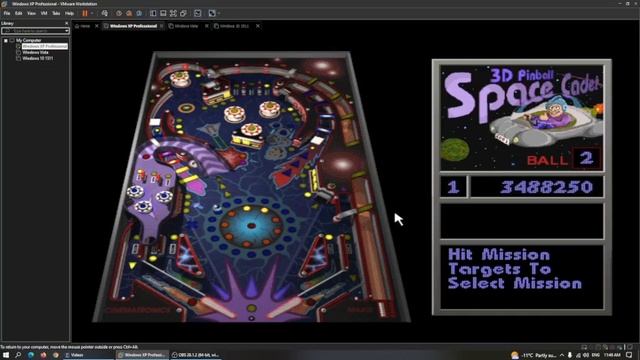Switch to the Home tab
The image size is (640, 360).
coord(84,26)
